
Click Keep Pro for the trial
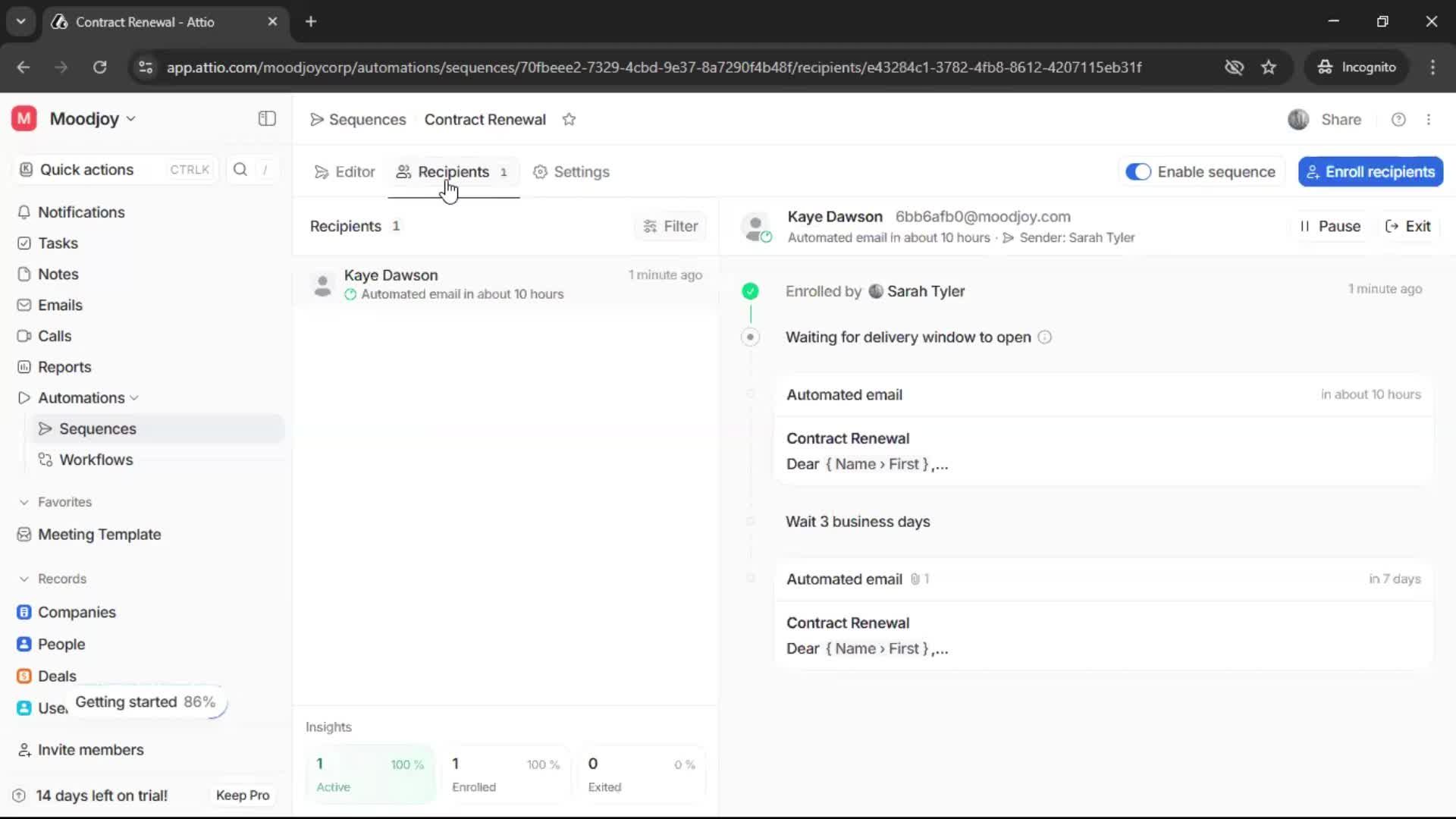(242, 795)
